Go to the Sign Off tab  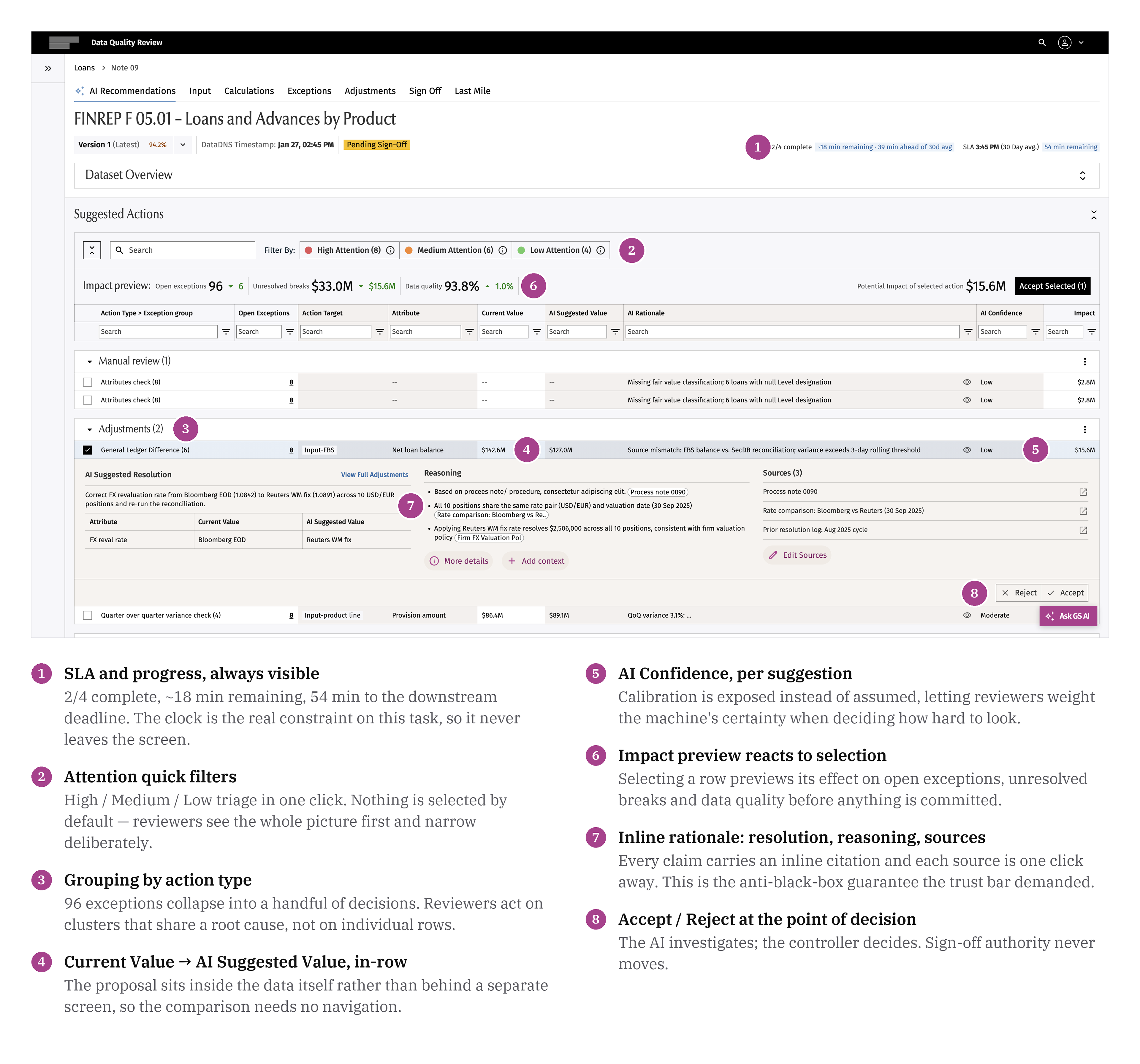425,91
